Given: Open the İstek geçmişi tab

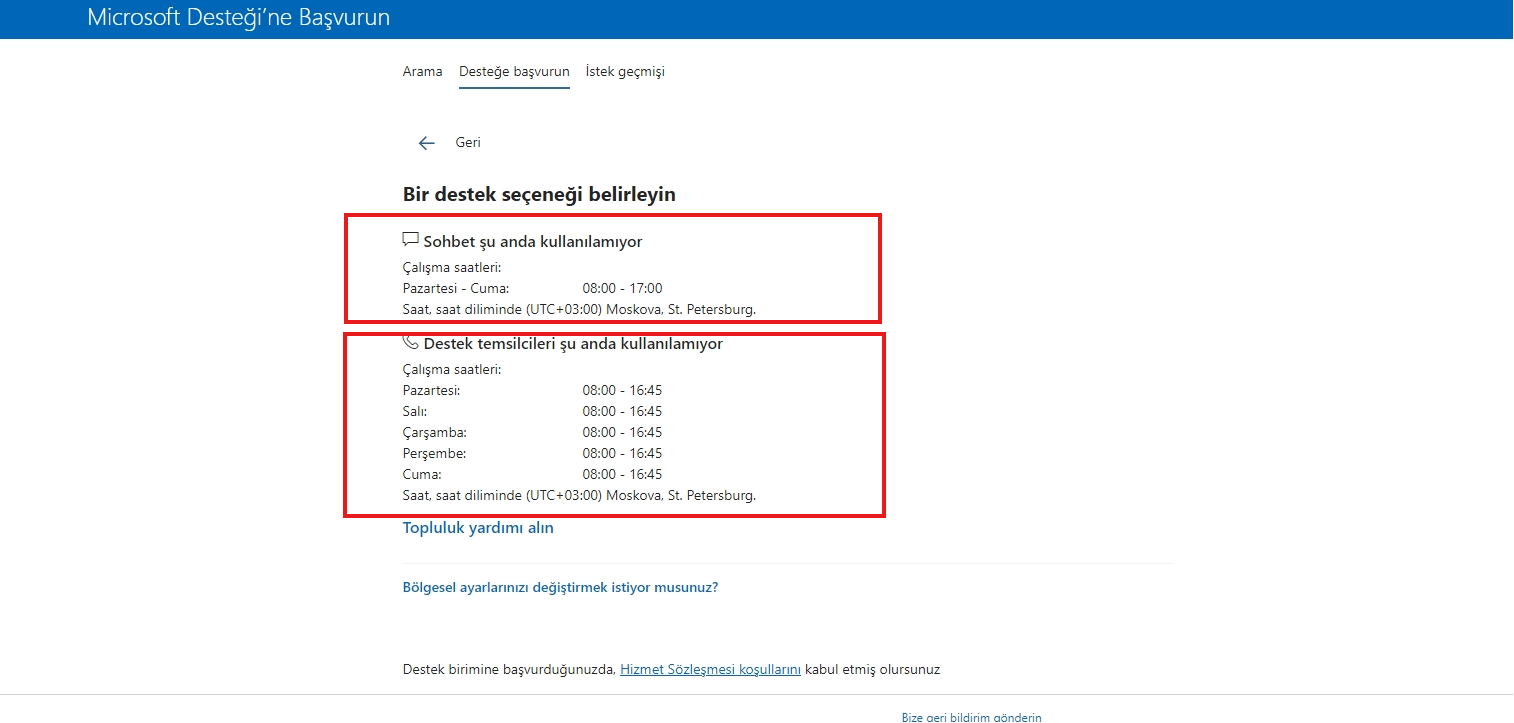Looking at the screenshot, I should [x=625, y=72].
